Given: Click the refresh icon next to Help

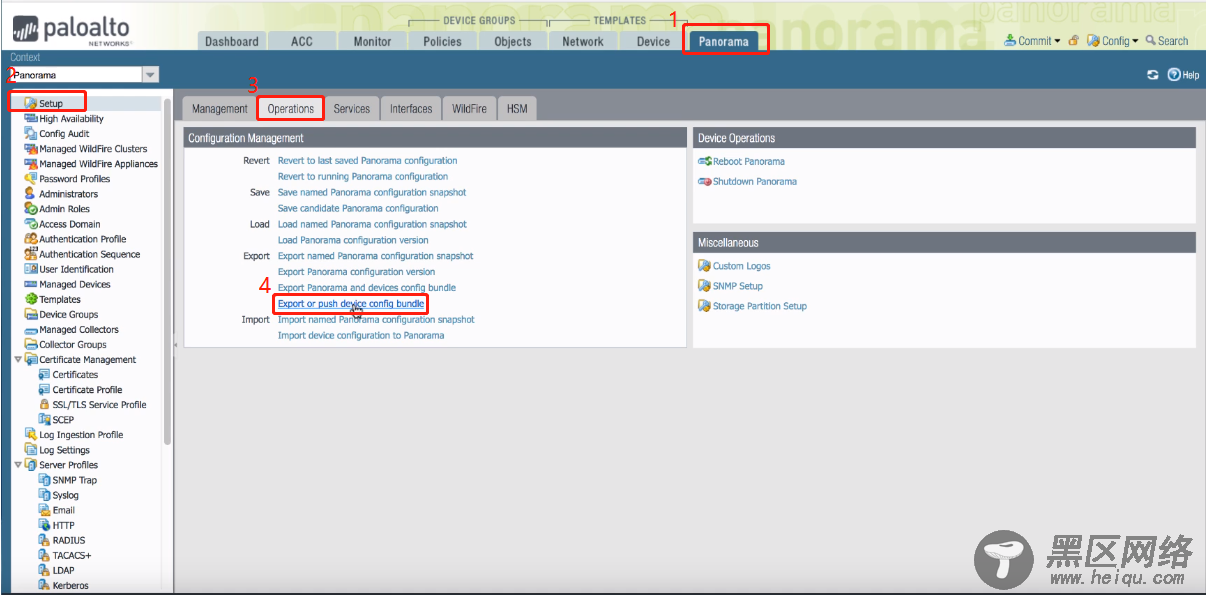Looking at the screenshot, I should [1153, 75].
